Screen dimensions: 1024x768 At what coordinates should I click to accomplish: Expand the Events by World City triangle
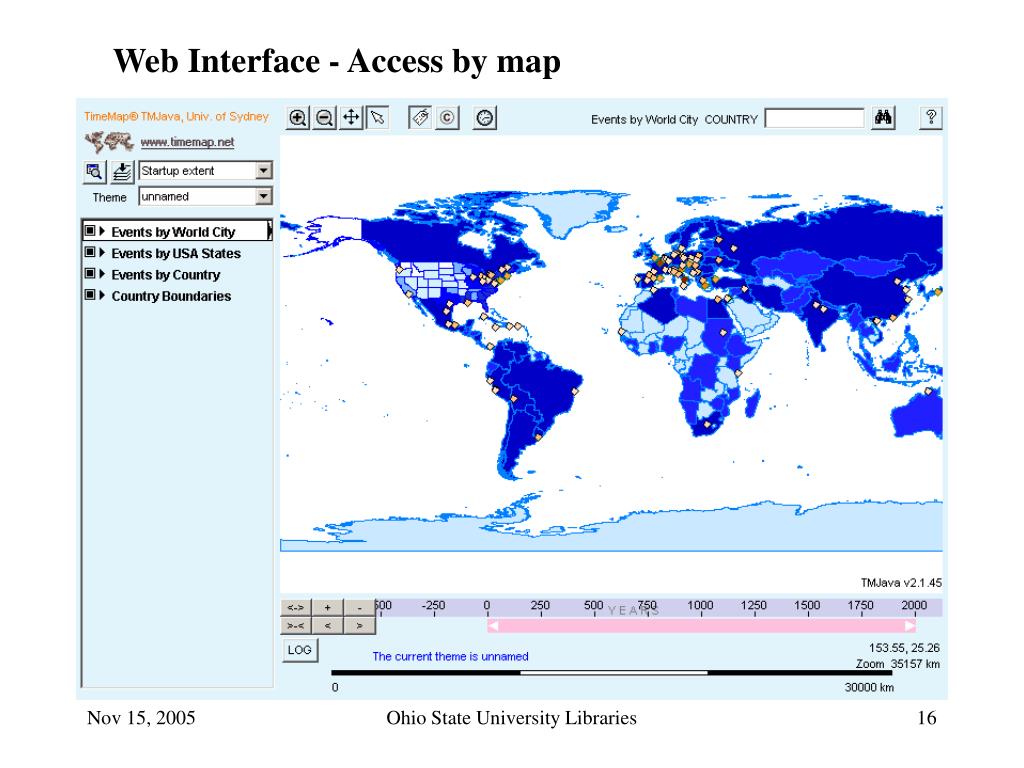[x=102, y=231]
